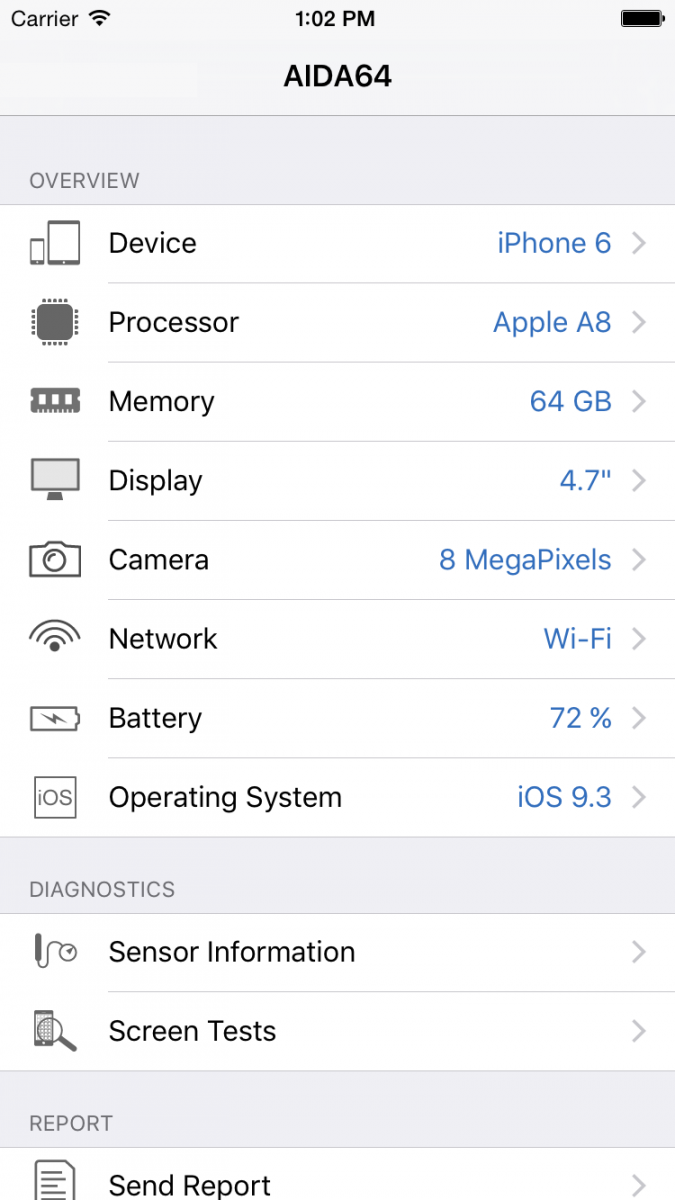Open the Operating System menu entry
Image resolution: width=675 pixels, height=1200 pixels.
(225, 797)
